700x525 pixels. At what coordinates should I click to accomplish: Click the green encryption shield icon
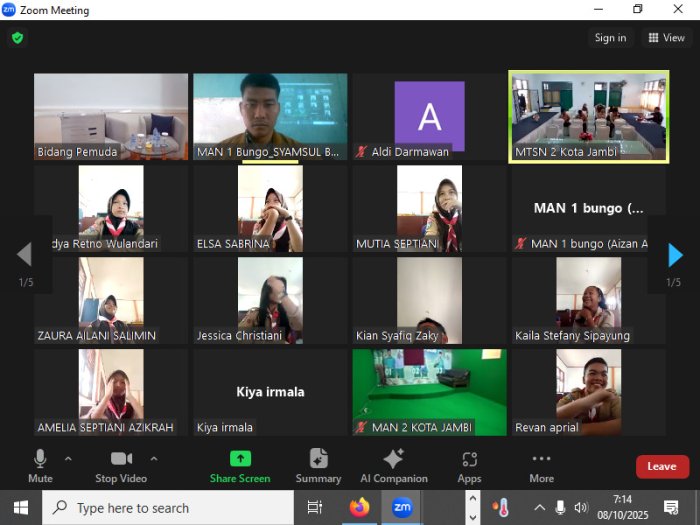[x=17, y=38]
